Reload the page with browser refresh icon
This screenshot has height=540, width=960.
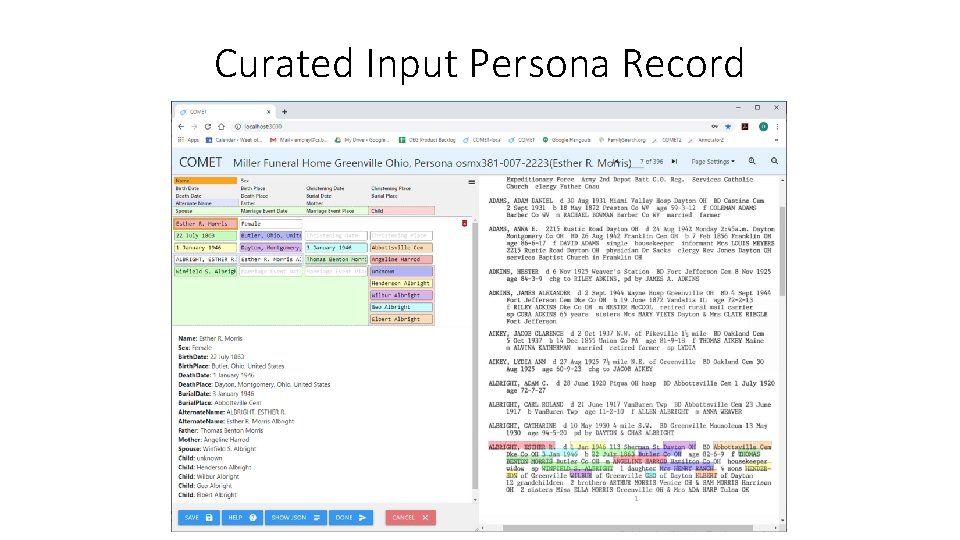(208, 127)
